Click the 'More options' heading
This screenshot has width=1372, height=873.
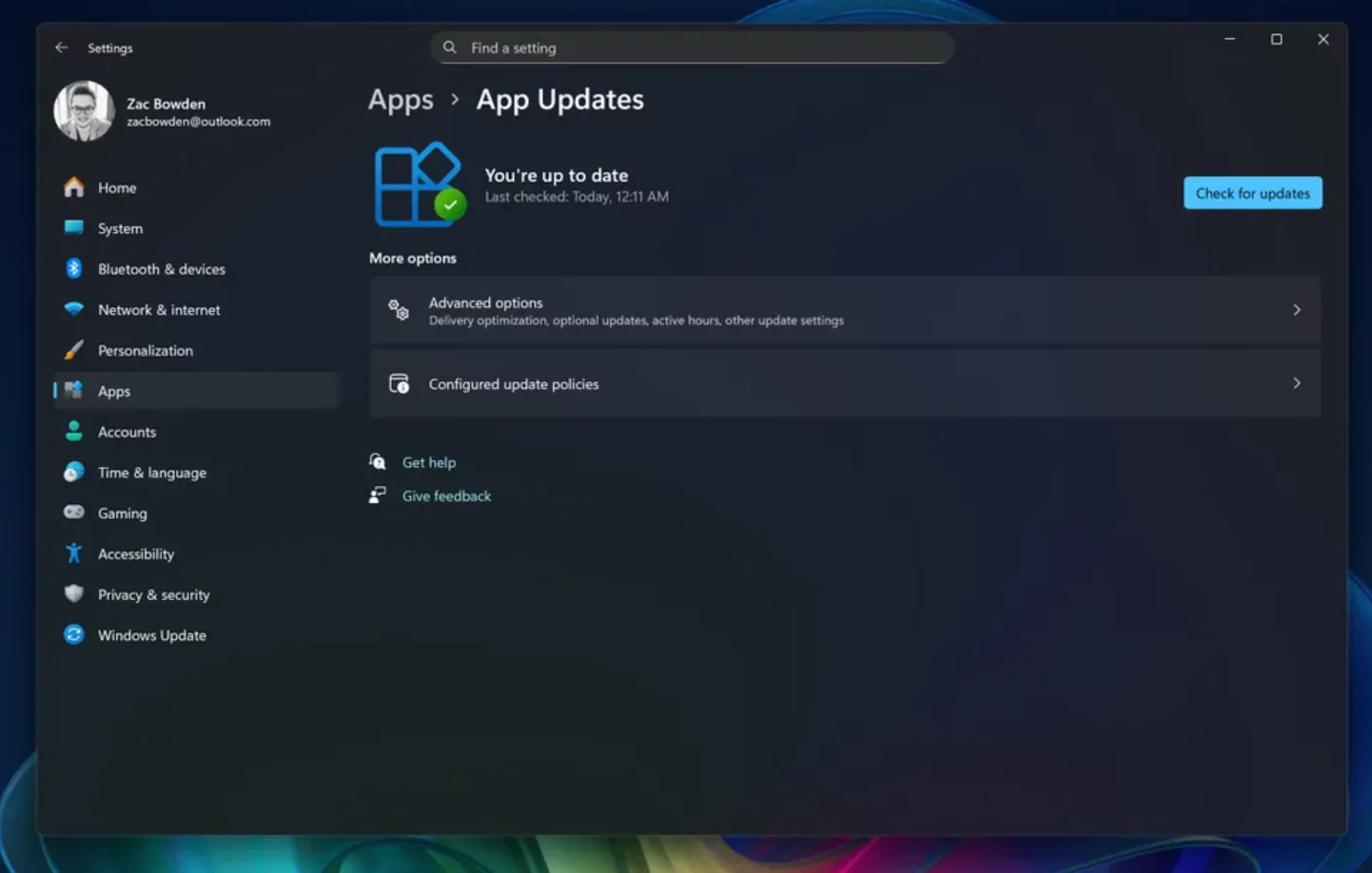pos(413,258)
